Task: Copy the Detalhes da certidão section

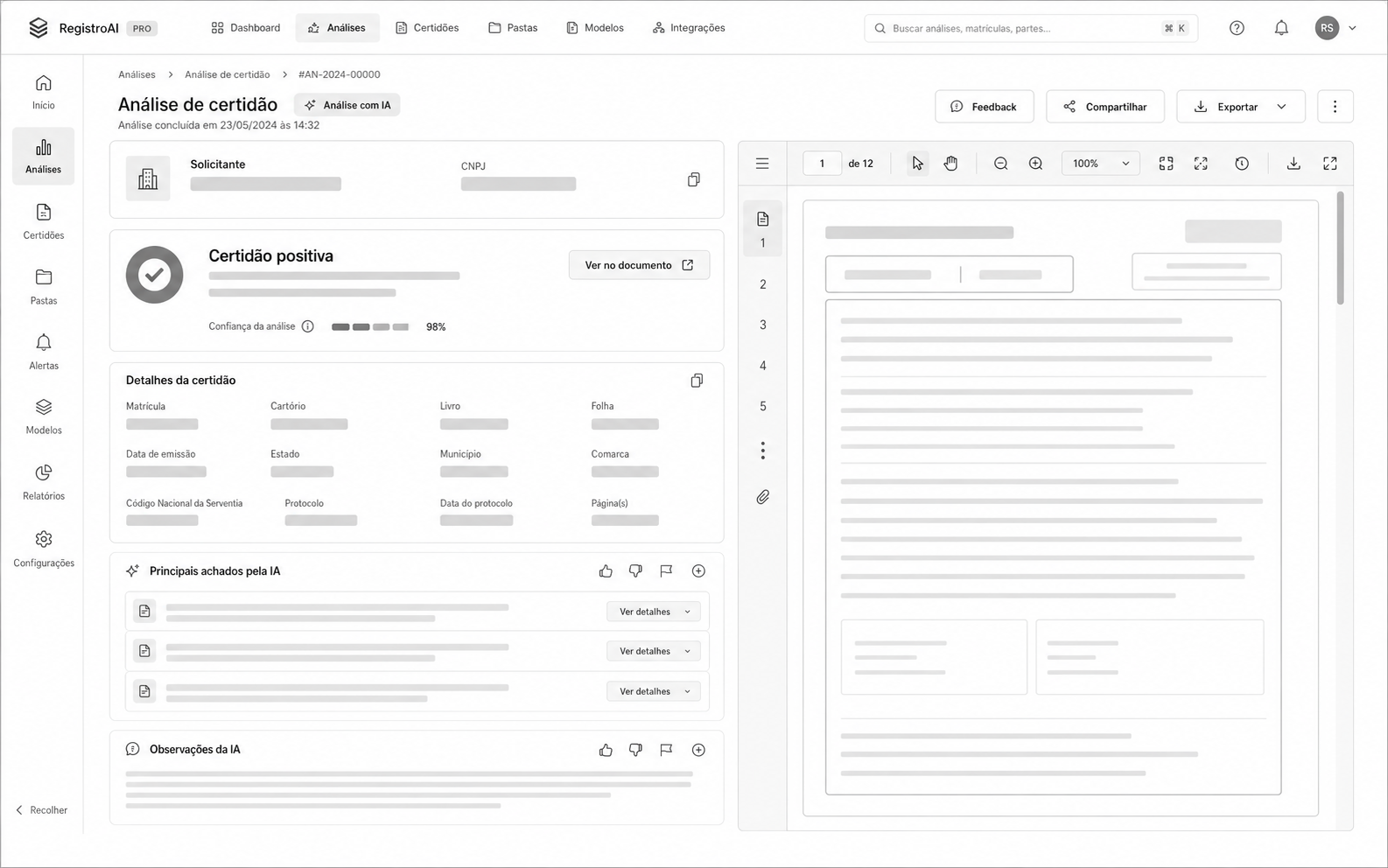Action: (x=697, y=381)
